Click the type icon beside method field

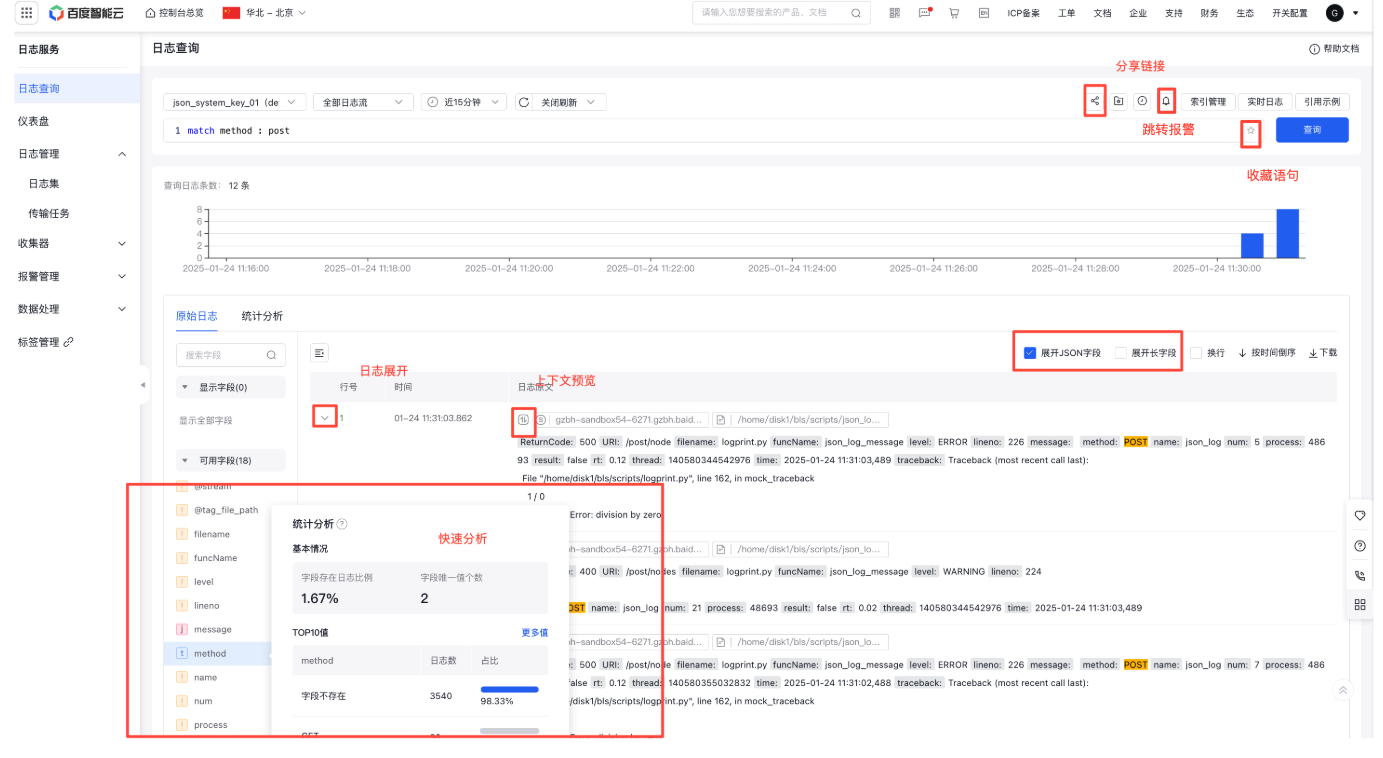pos(182,653)
